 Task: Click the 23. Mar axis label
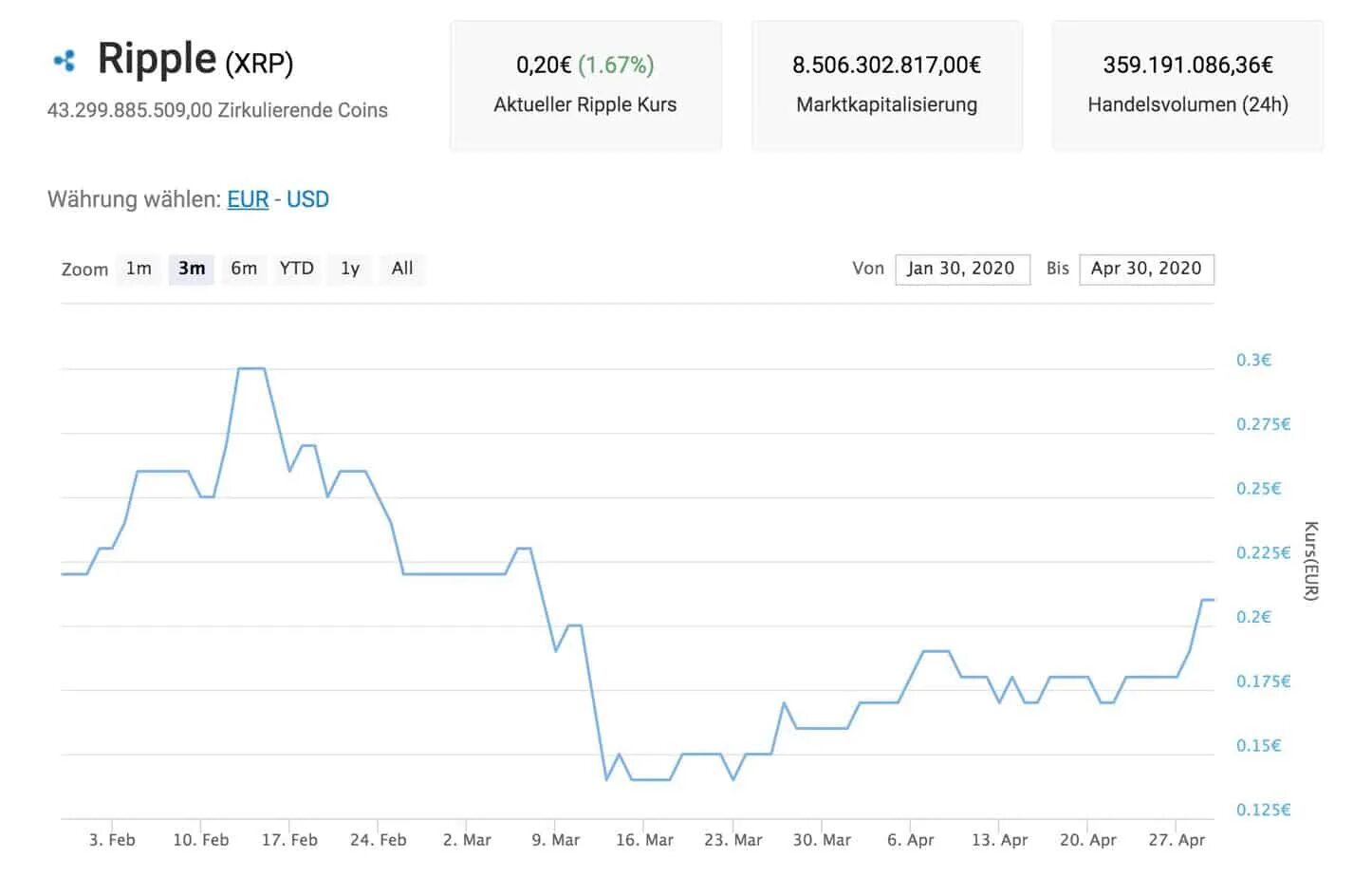pos(733,840)
